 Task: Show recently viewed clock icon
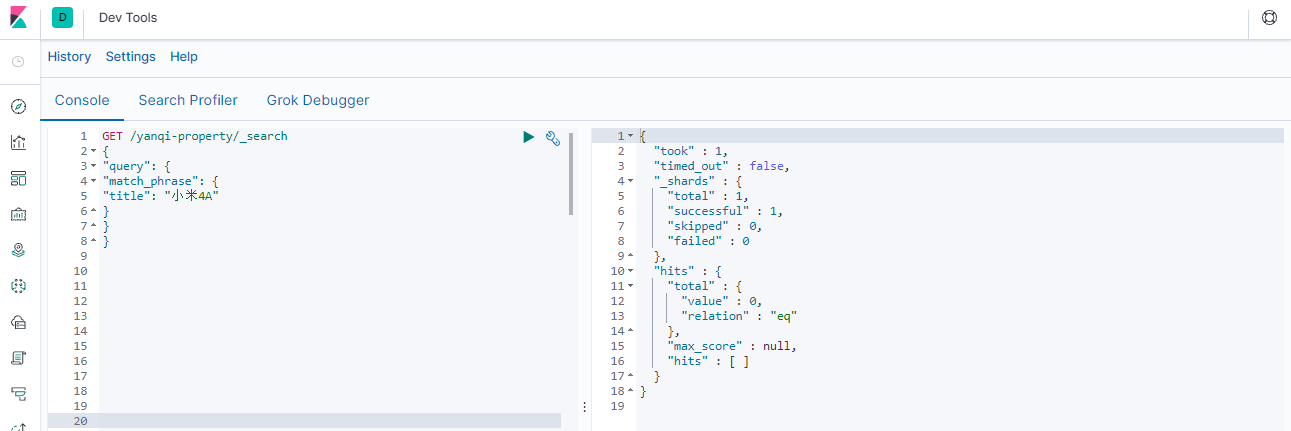[18, 61]
